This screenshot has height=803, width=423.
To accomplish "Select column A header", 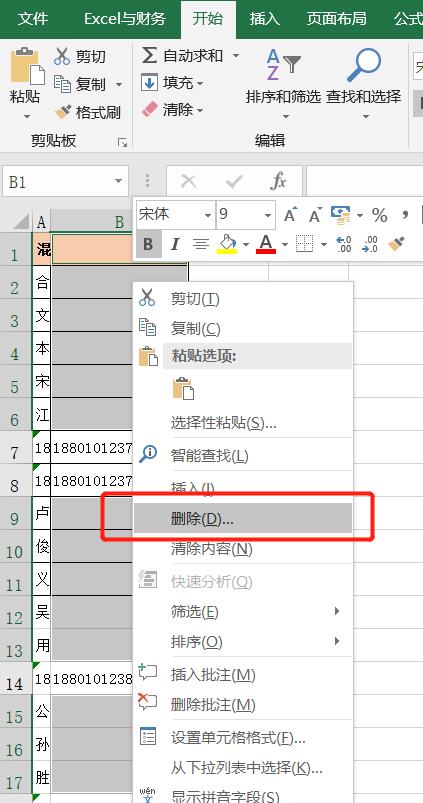I will (41, 222).
